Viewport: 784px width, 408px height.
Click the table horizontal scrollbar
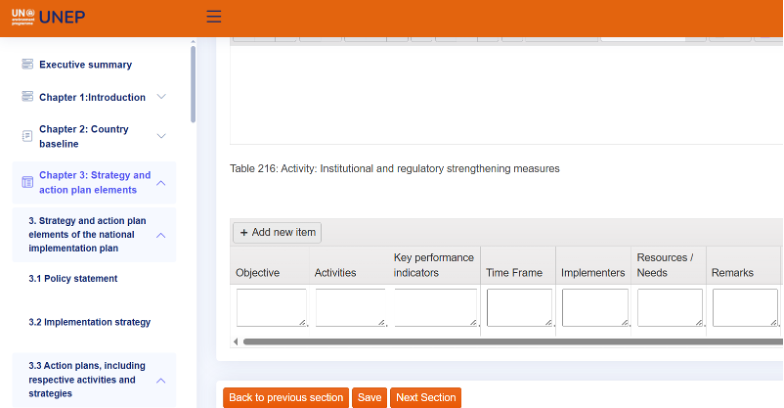(x=500, y=342)
